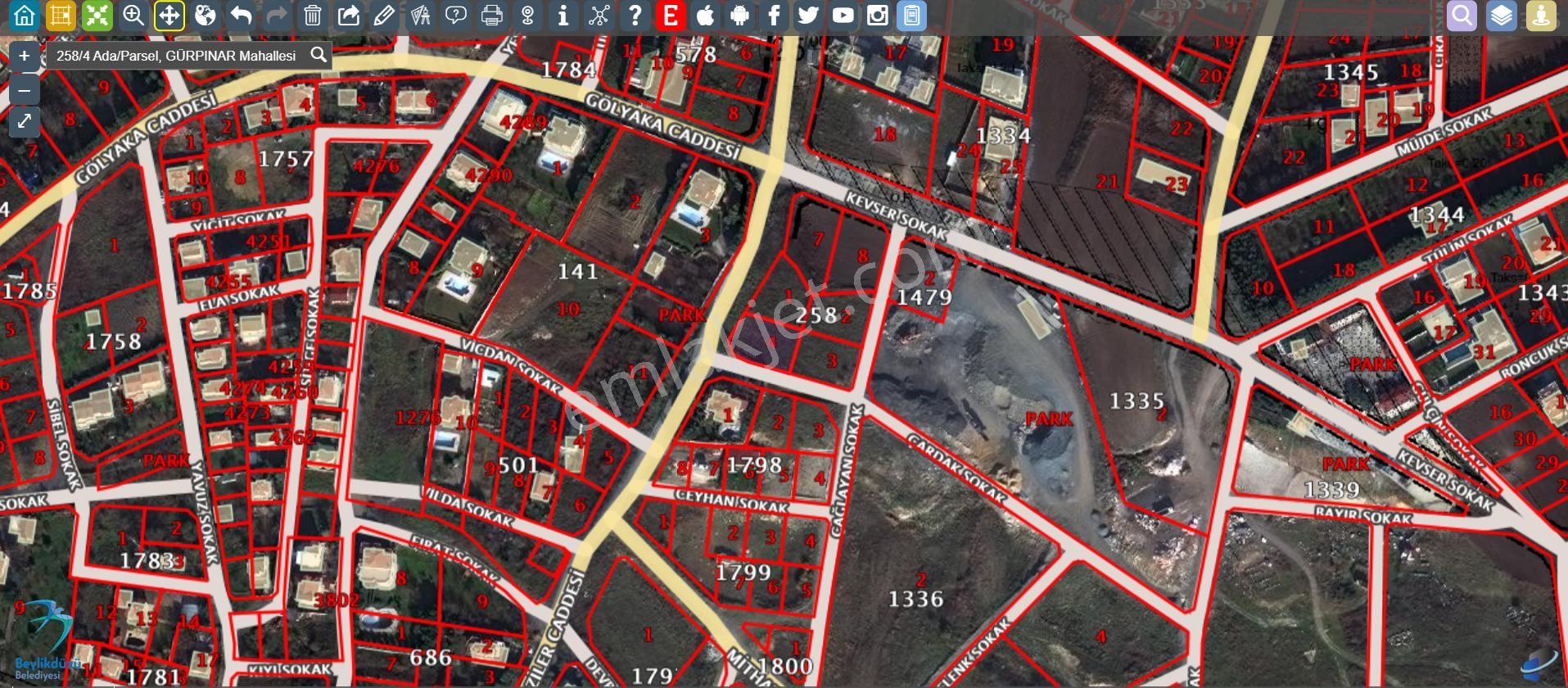This screenshot has height=688, width=1568.
Task: Click the 1798 block label
Action: [754, 465]
